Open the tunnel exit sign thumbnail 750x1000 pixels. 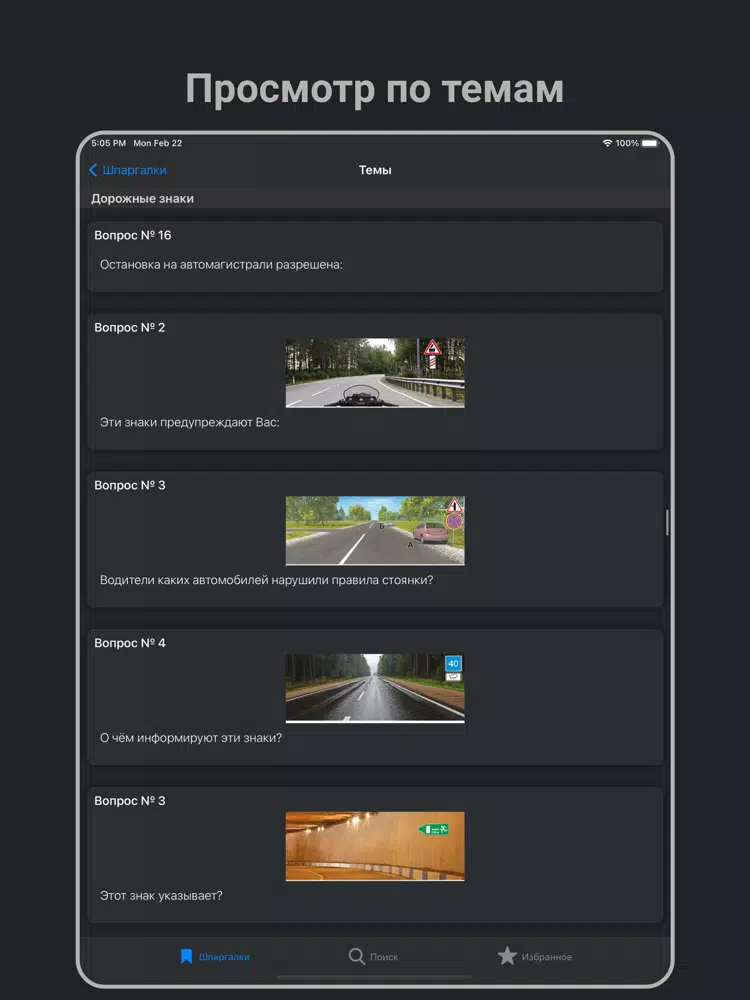375,846
